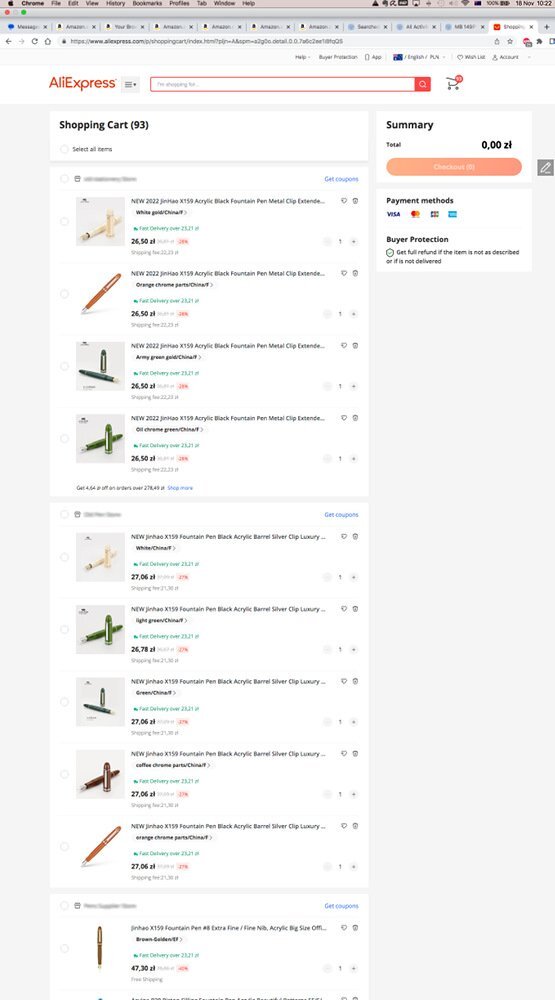
Task: Click the red search magnifier button
Action: click(x=422, y=84)
